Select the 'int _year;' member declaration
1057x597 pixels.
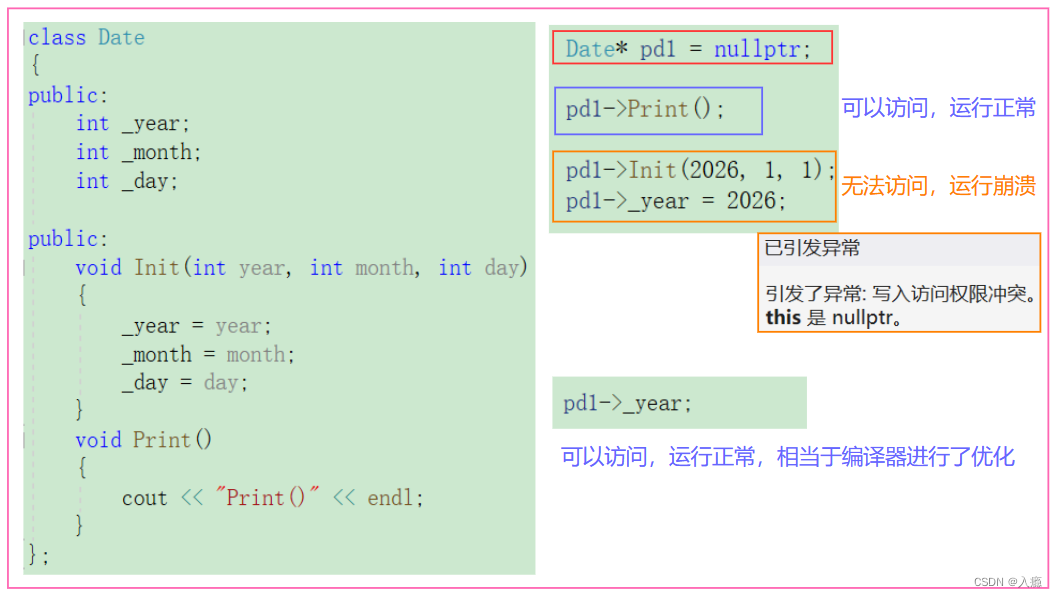(x=133, y=124)
